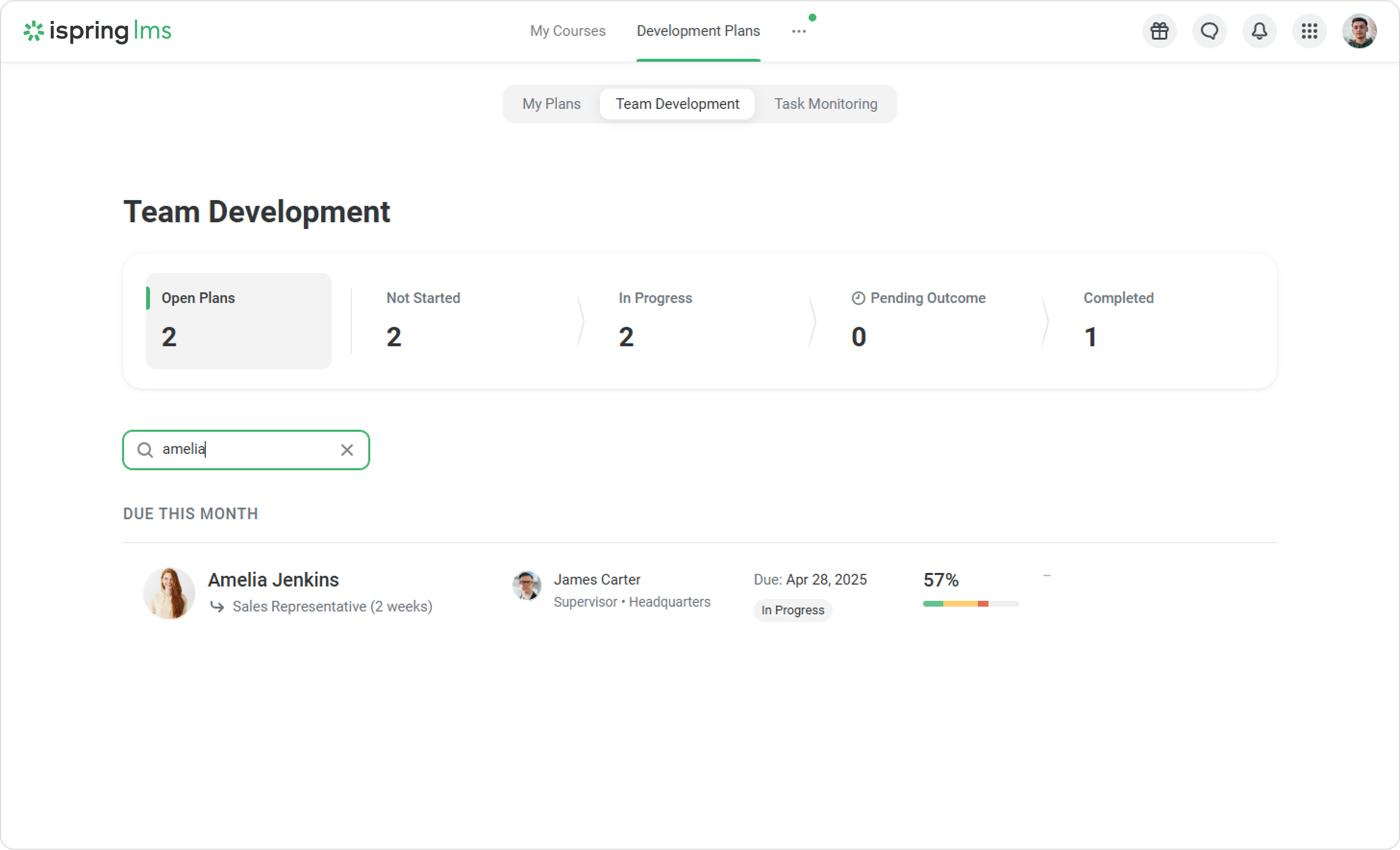Click the user profile avatar

[1359, 31]
